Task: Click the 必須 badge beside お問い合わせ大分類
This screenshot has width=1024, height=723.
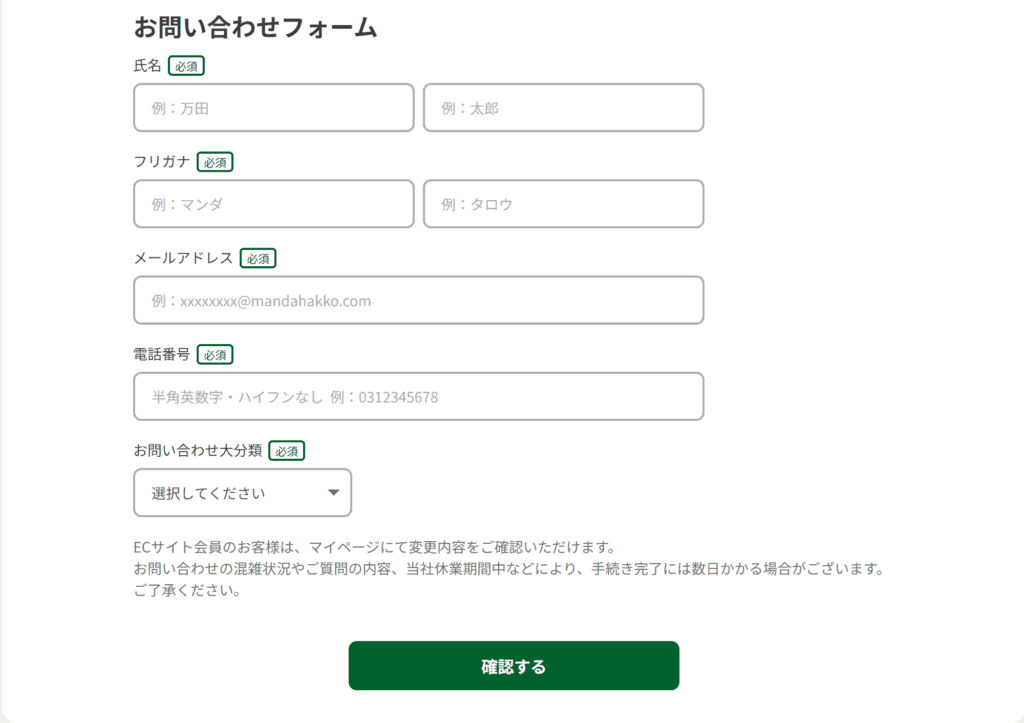Action: click(x=287, y=451)
